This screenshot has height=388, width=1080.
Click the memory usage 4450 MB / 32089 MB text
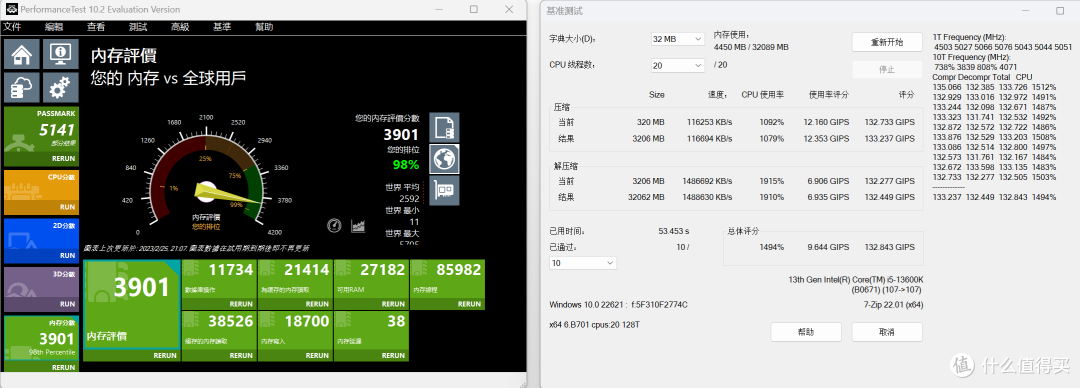(751, 47)
